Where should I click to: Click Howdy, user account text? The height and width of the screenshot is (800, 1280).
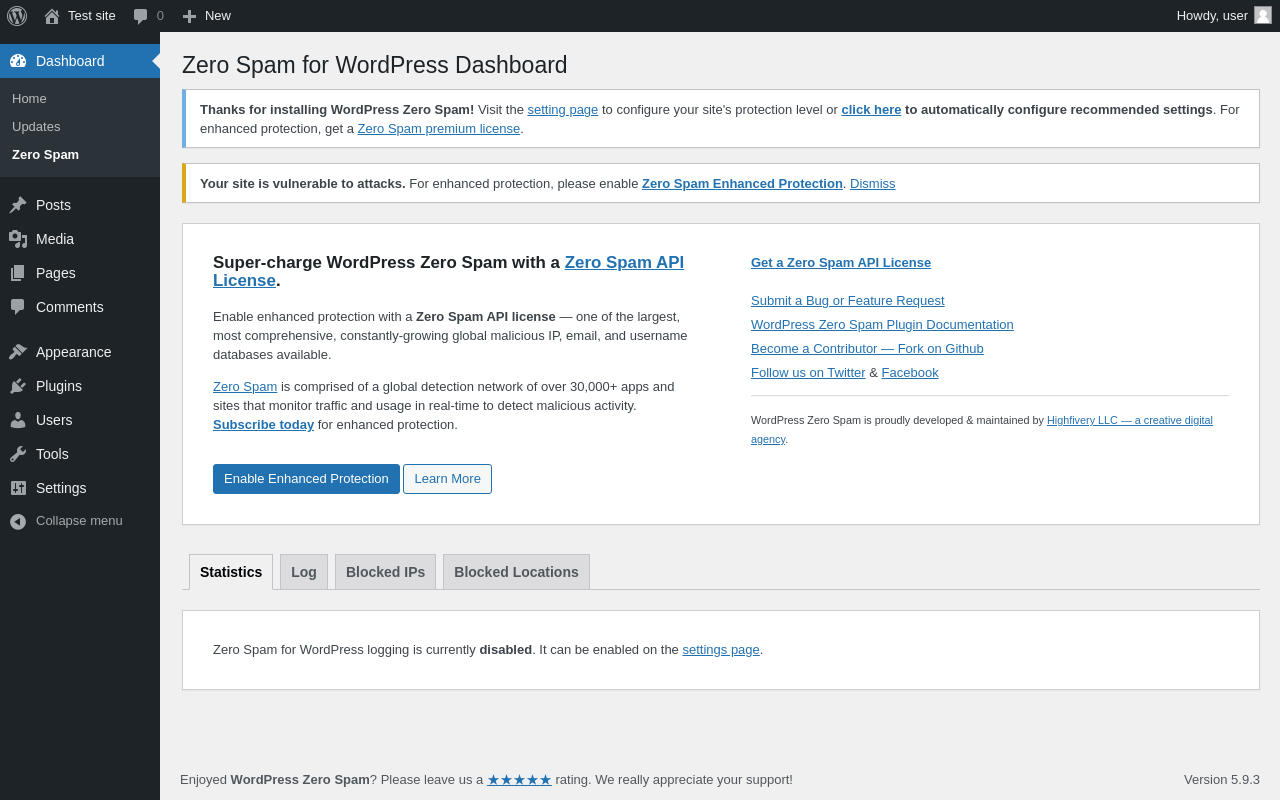click(1212, 15)
